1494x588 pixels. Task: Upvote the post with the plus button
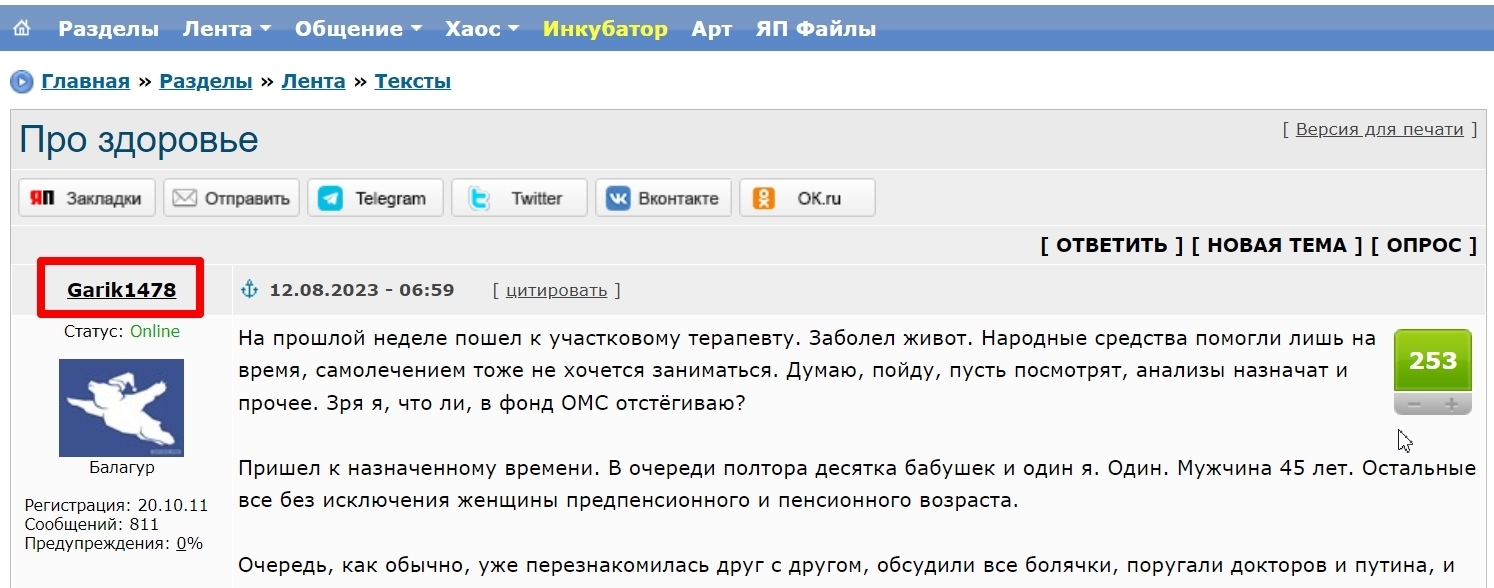click(x=1452, y=404)
